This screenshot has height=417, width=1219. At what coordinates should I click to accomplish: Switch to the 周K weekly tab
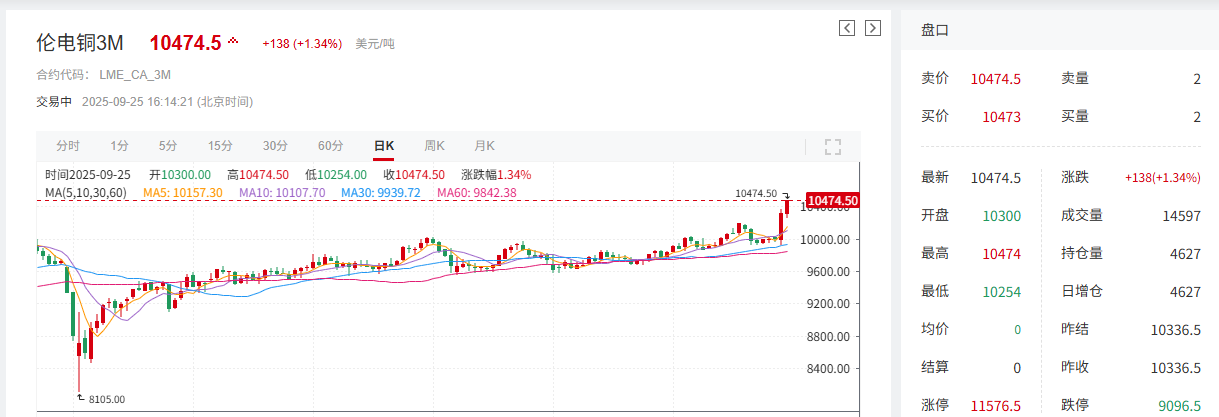434,146
